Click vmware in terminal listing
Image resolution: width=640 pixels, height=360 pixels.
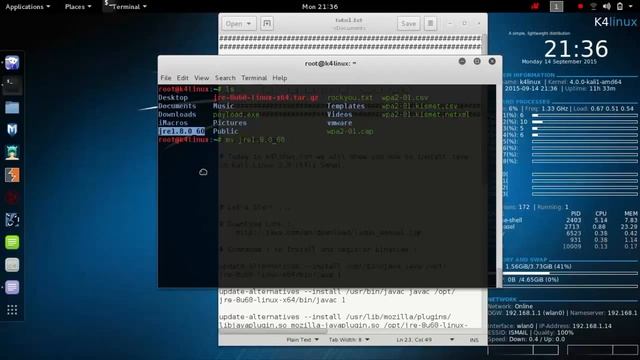pos(339,122)
